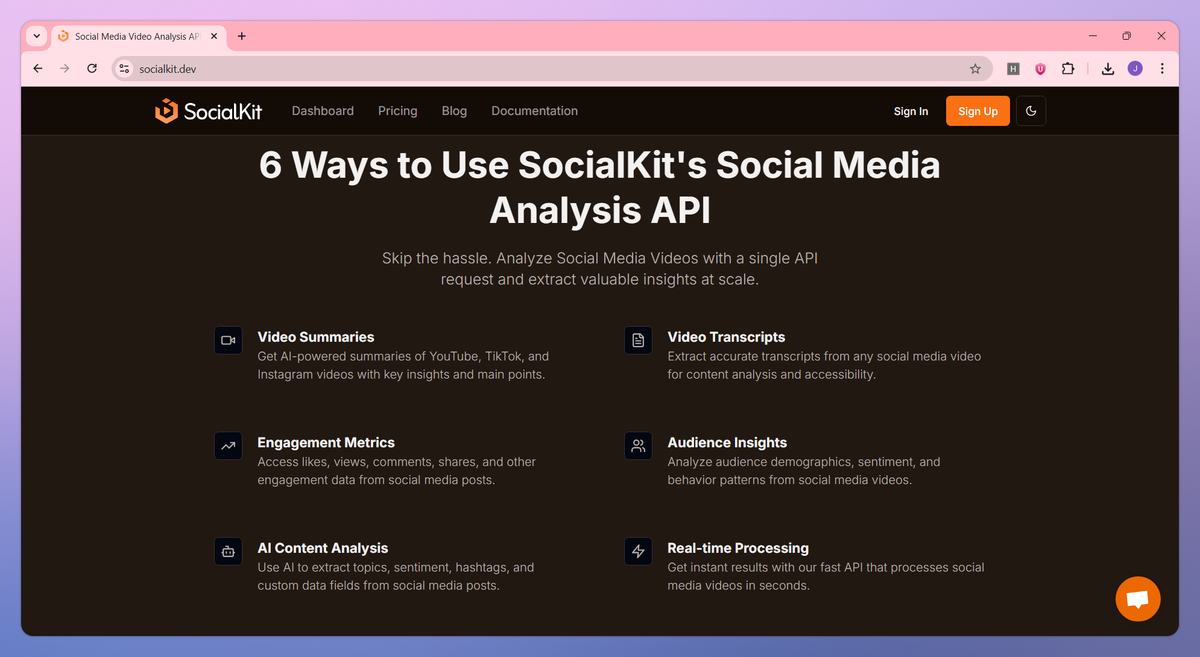Click the browser forward arrow
Screen dimensions: 1200x657
pyautogui.click(x=65, y=69)
